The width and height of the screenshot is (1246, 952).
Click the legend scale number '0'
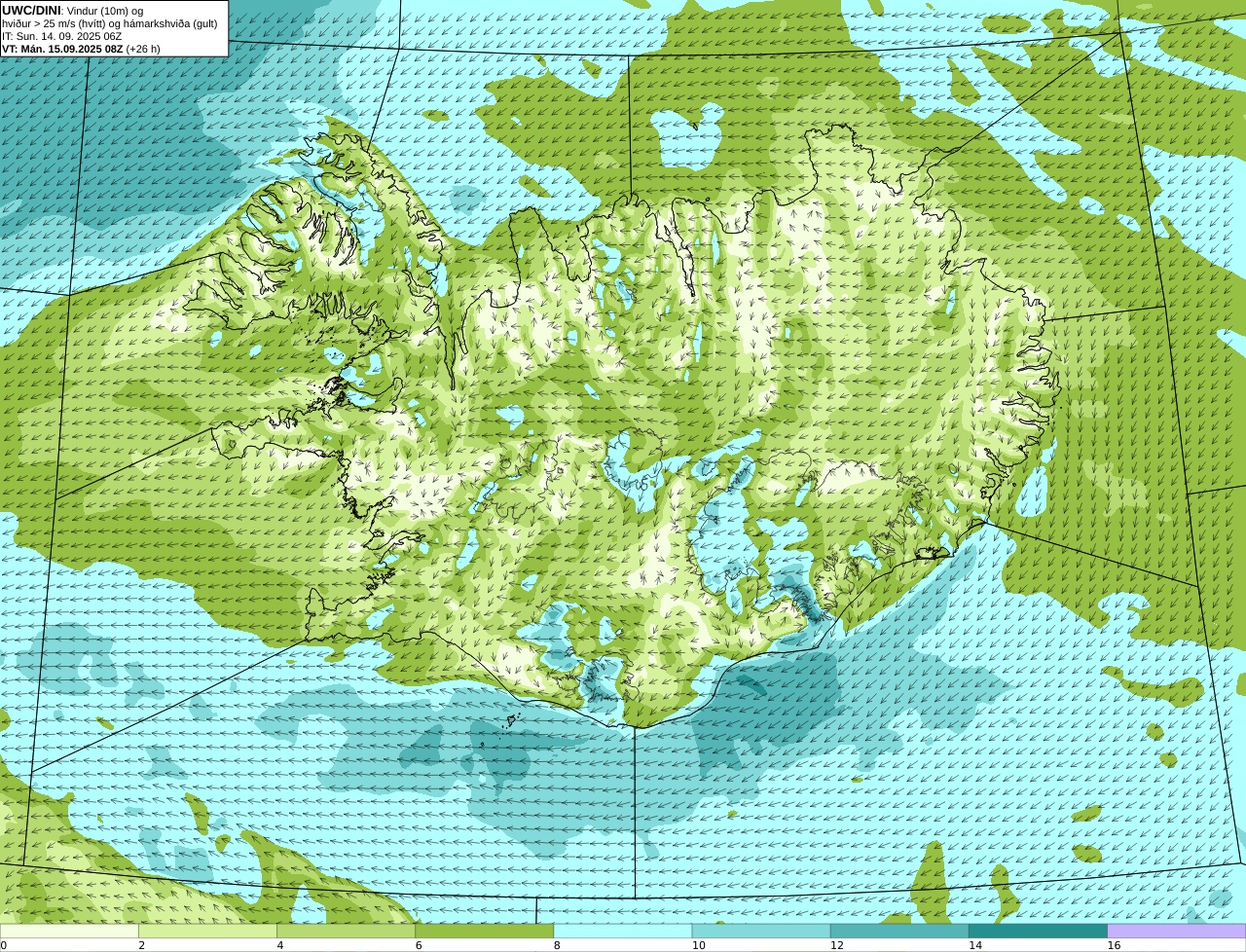[x=4, y=945]
